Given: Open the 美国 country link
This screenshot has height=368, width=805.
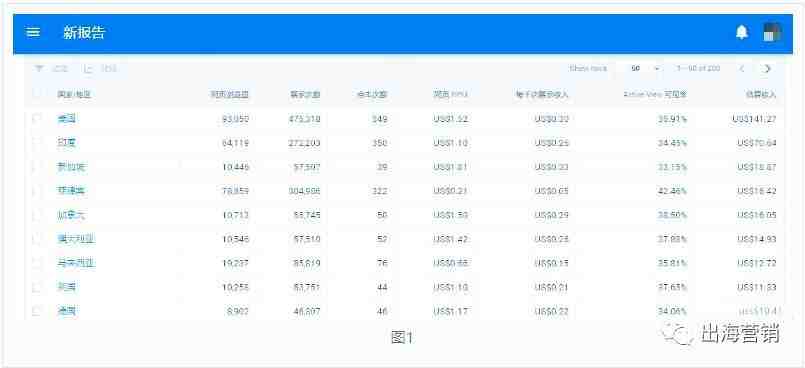Looking at the screenshot, I should (66, 119).
